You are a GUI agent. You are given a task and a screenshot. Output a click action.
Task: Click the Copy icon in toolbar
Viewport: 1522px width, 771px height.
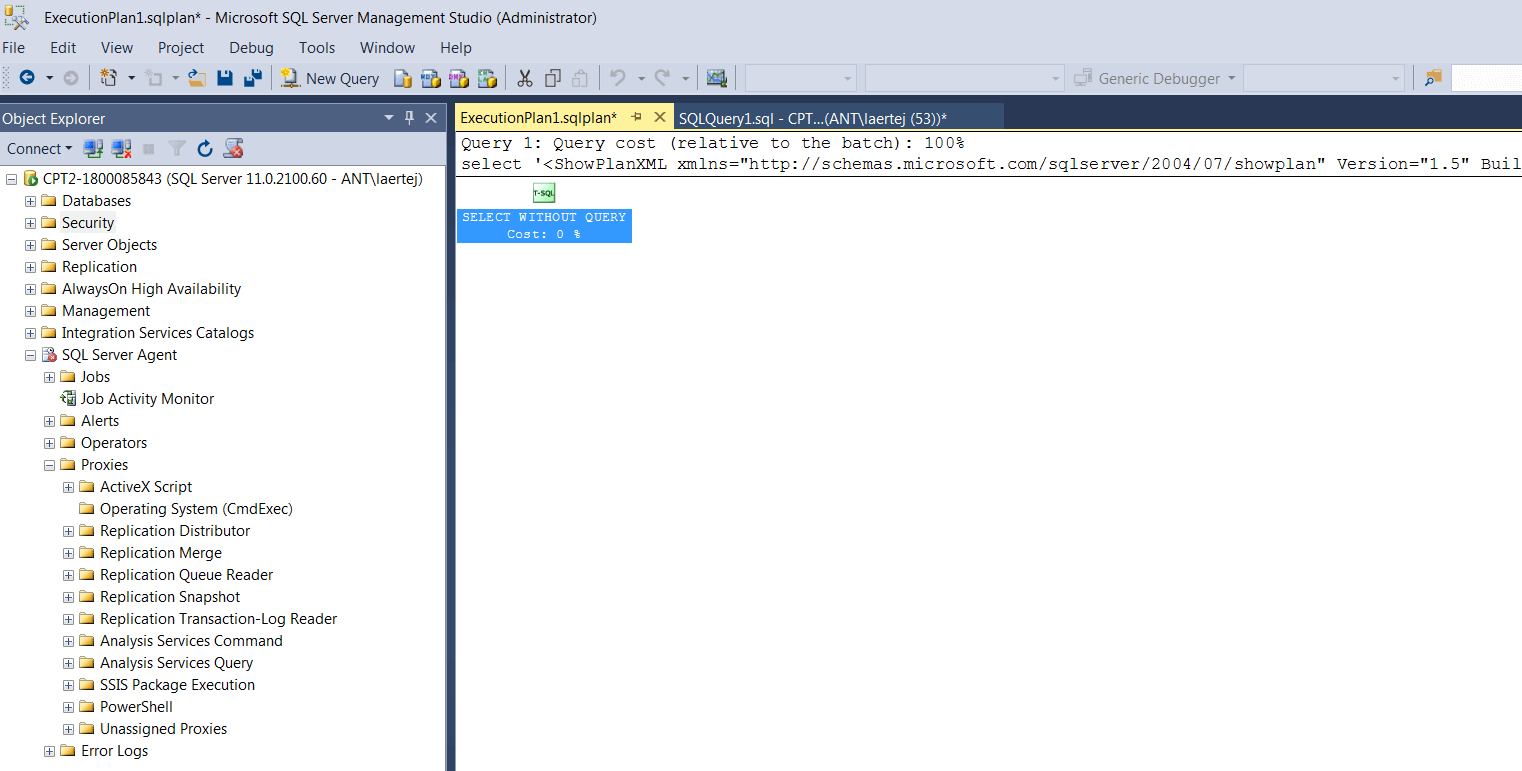tap(553, 78)
